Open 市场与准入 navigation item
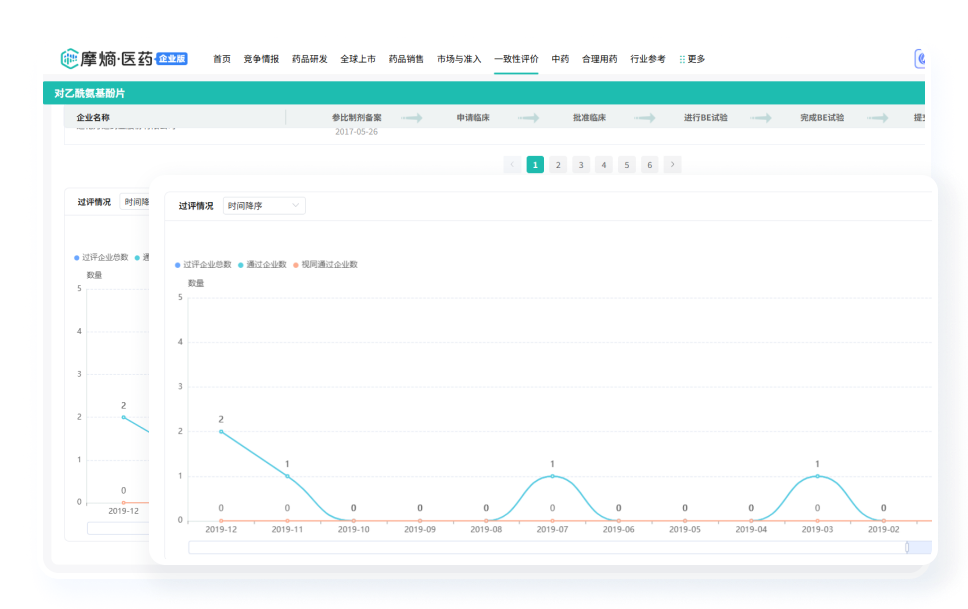This screenshot has width=968, height=609. pos(459,59)
